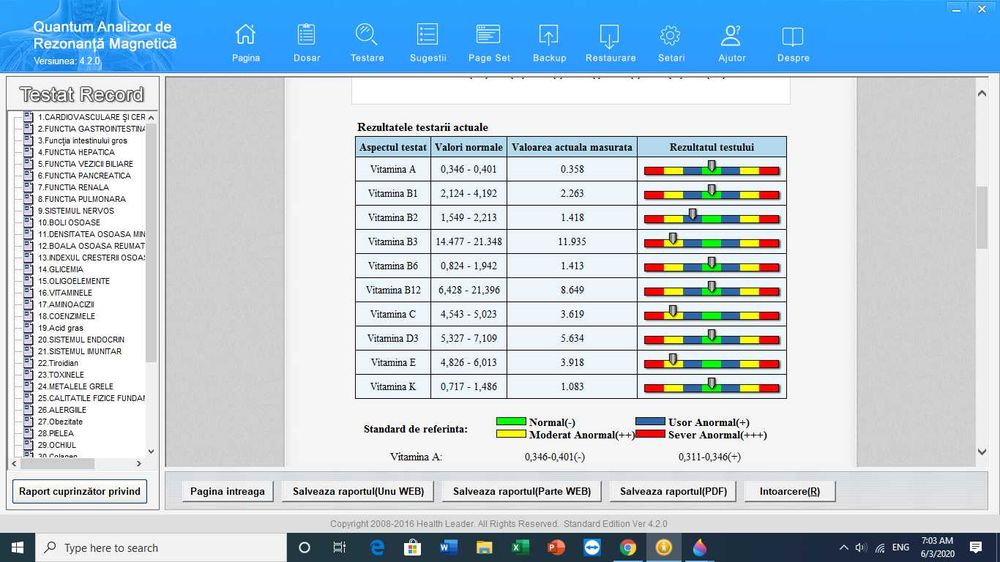Click the volume tray icon
The height and width of the screenshot is (562, 1000).
pos(861,547)
